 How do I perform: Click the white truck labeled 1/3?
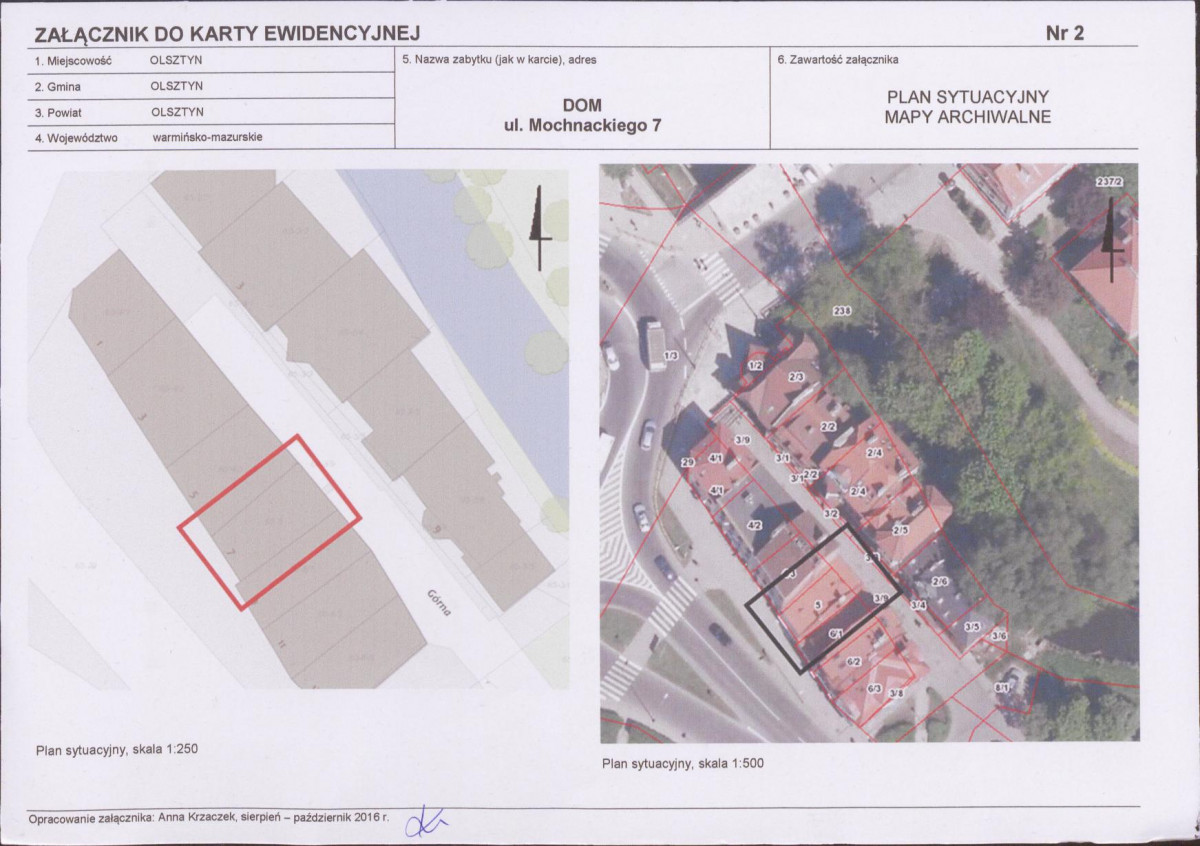click(x=657, y=346)
